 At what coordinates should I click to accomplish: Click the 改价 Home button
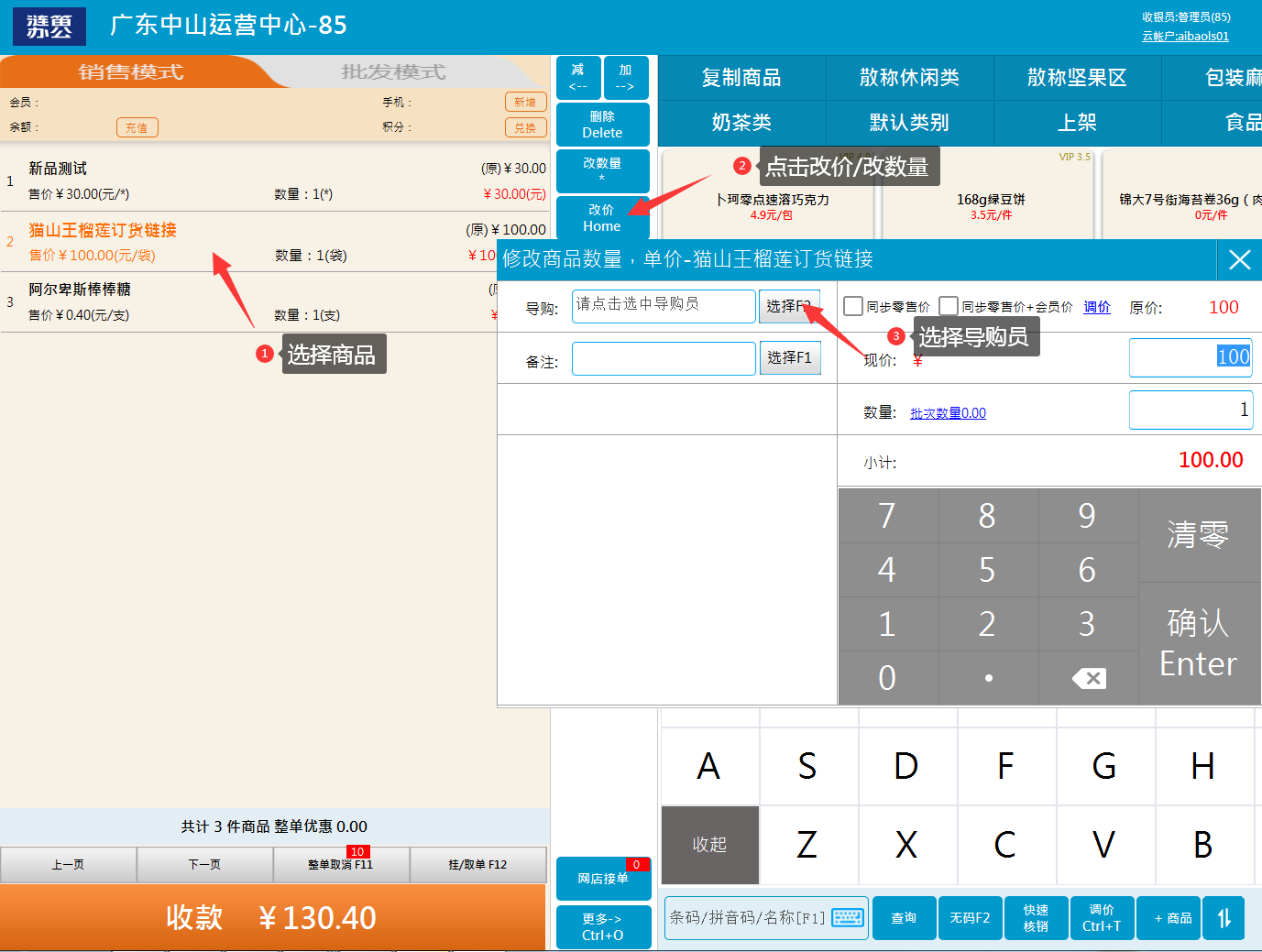[602, 218]
